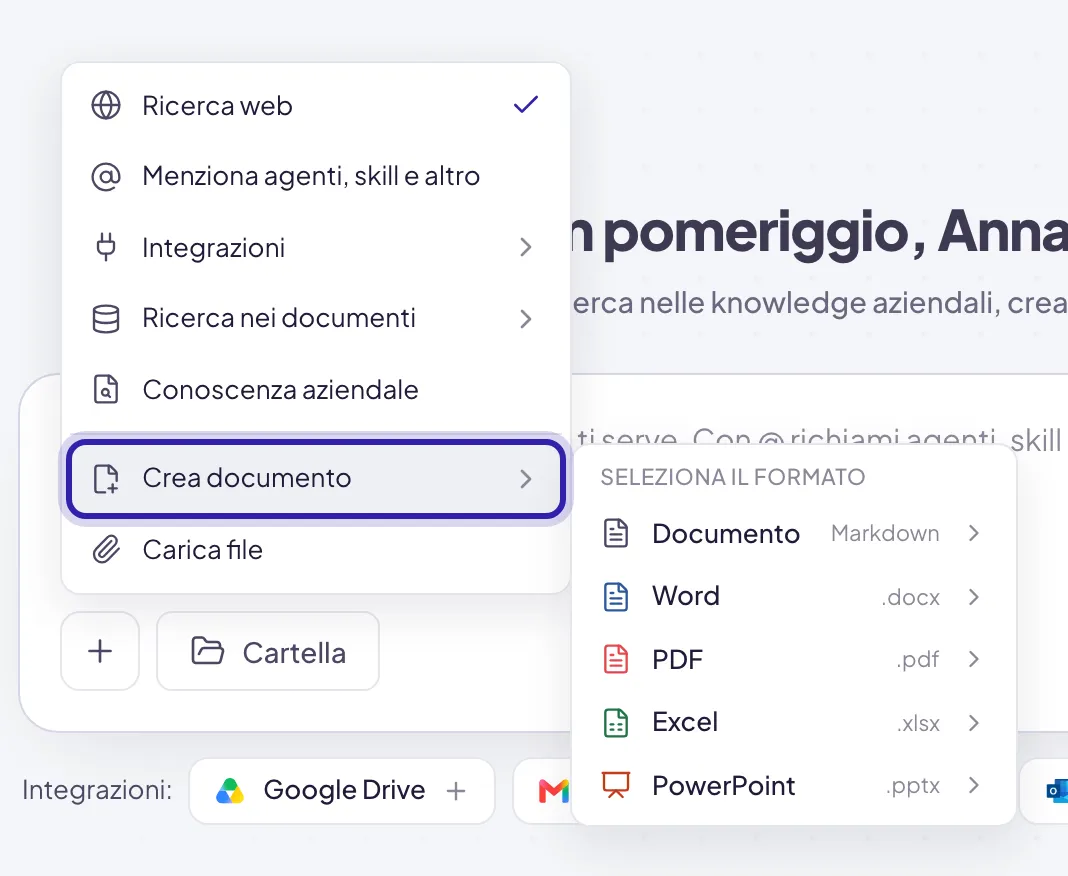Choose Menziona agenti, skill e altro
The height and width of the screenshot is (876, 1068).
(315, 176)
